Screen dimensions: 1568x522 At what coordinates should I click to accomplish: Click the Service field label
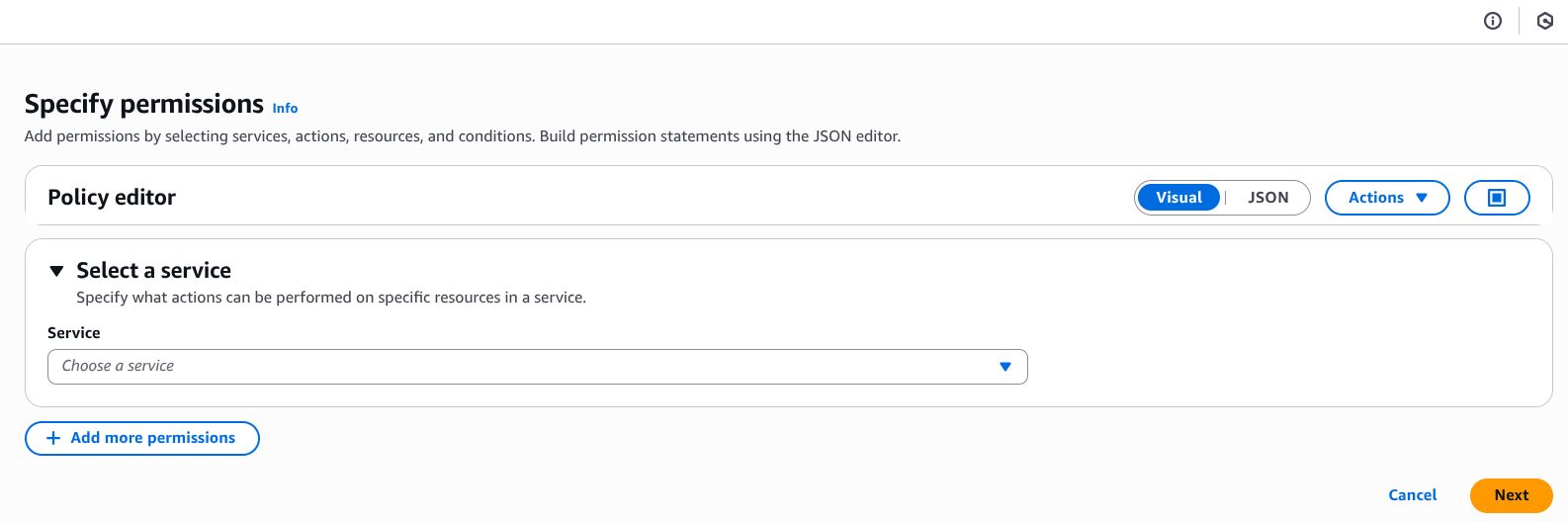click(74, 333)
